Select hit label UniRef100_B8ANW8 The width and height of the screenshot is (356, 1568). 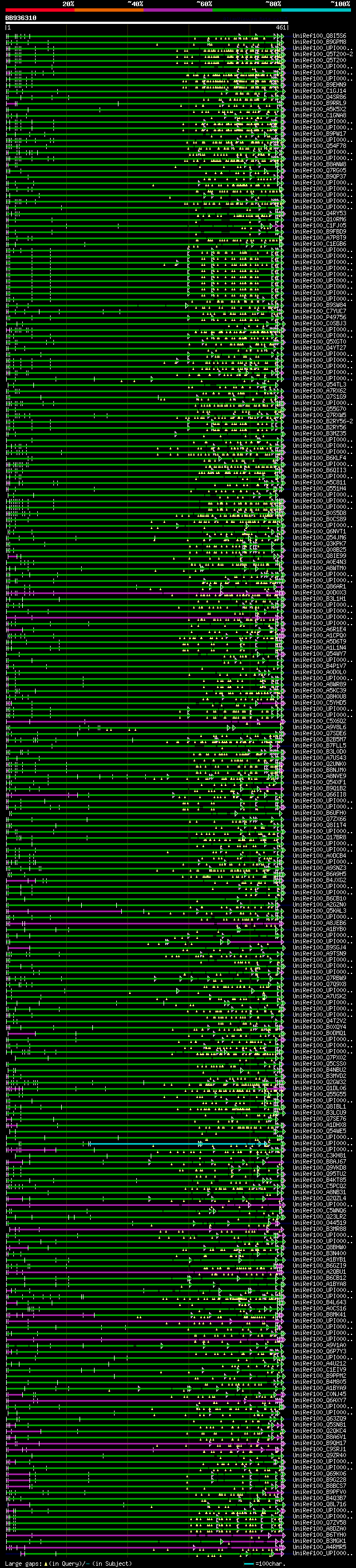(319, 164)
